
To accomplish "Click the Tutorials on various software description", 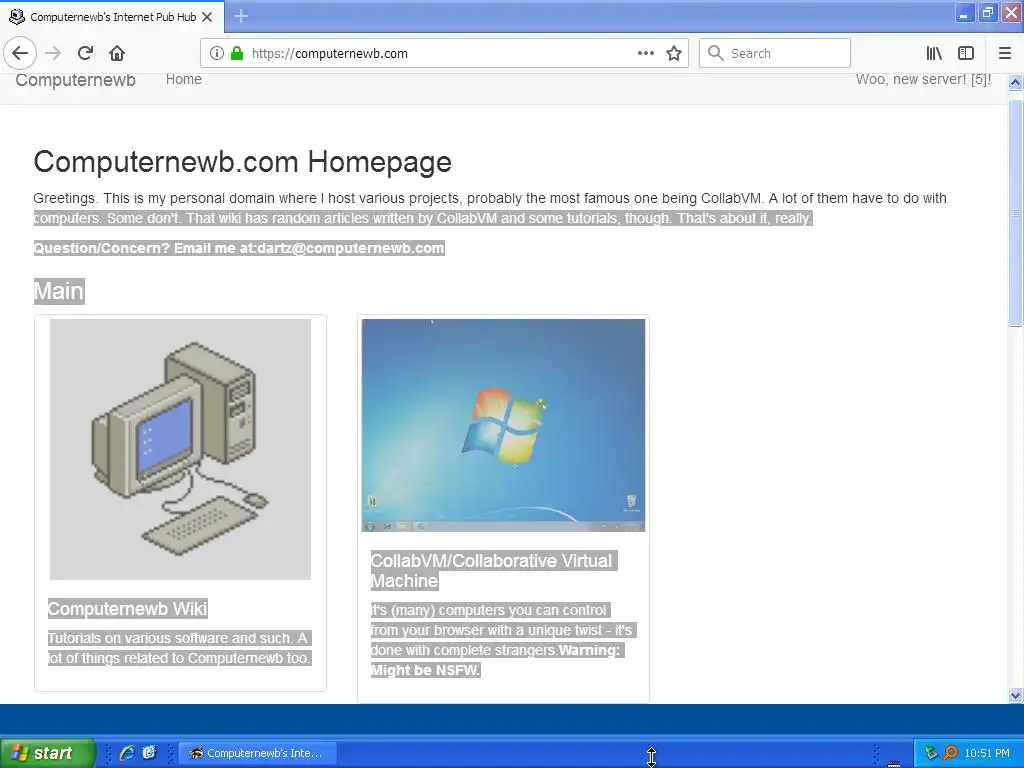I will pyautogui.click(x=180, y=648).
